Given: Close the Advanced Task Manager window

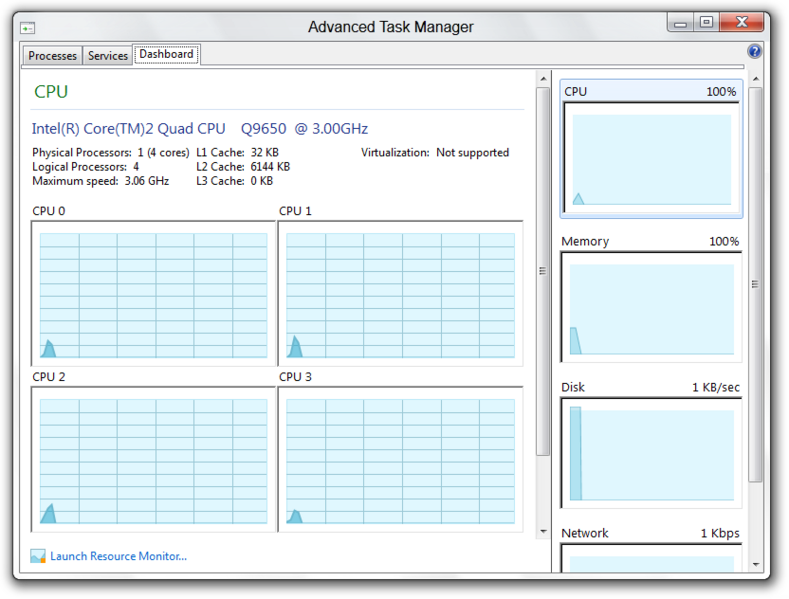Looking at the screenshot, I should click(x=743, y=23).
